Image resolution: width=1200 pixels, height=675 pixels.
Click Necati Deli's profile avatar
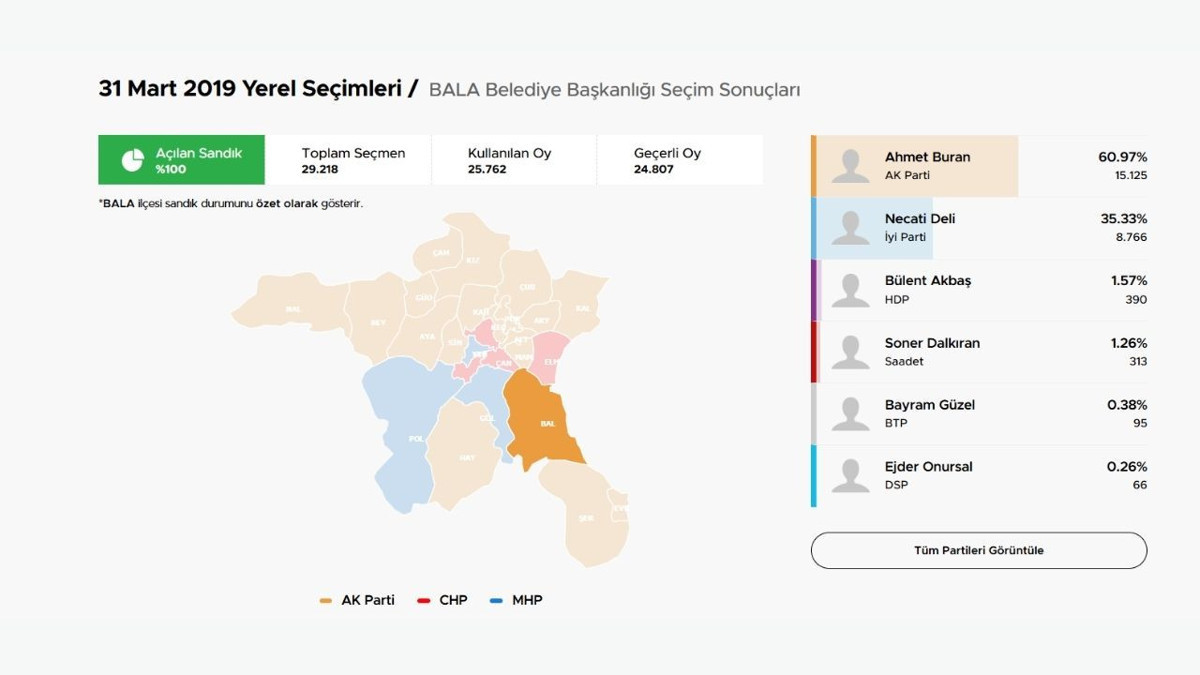click(x=851, y=228)
